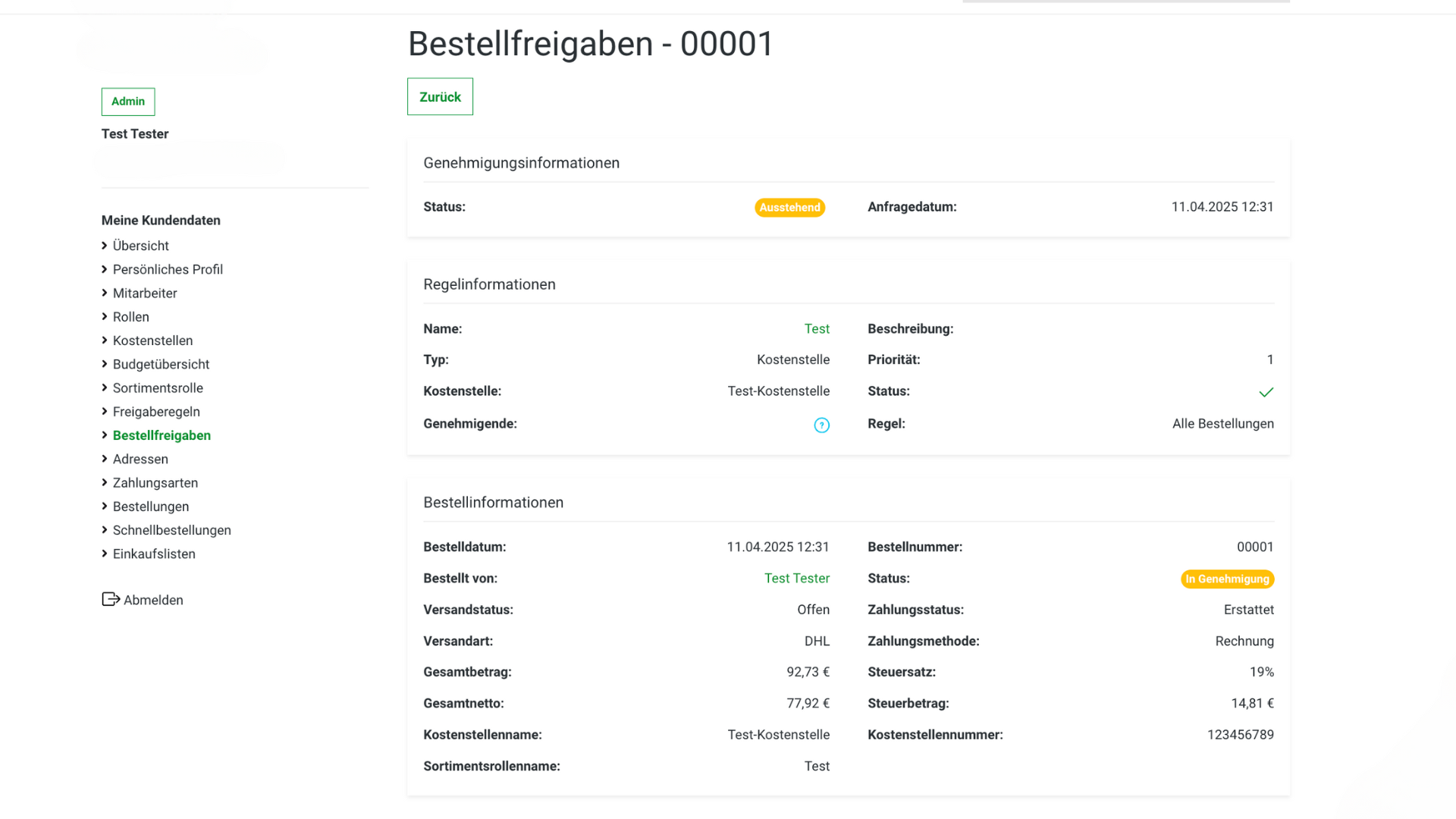Click the chevron beside Einkaufslisten
The height and width of the screenshot is (819, 1456).
click(105, 554)
